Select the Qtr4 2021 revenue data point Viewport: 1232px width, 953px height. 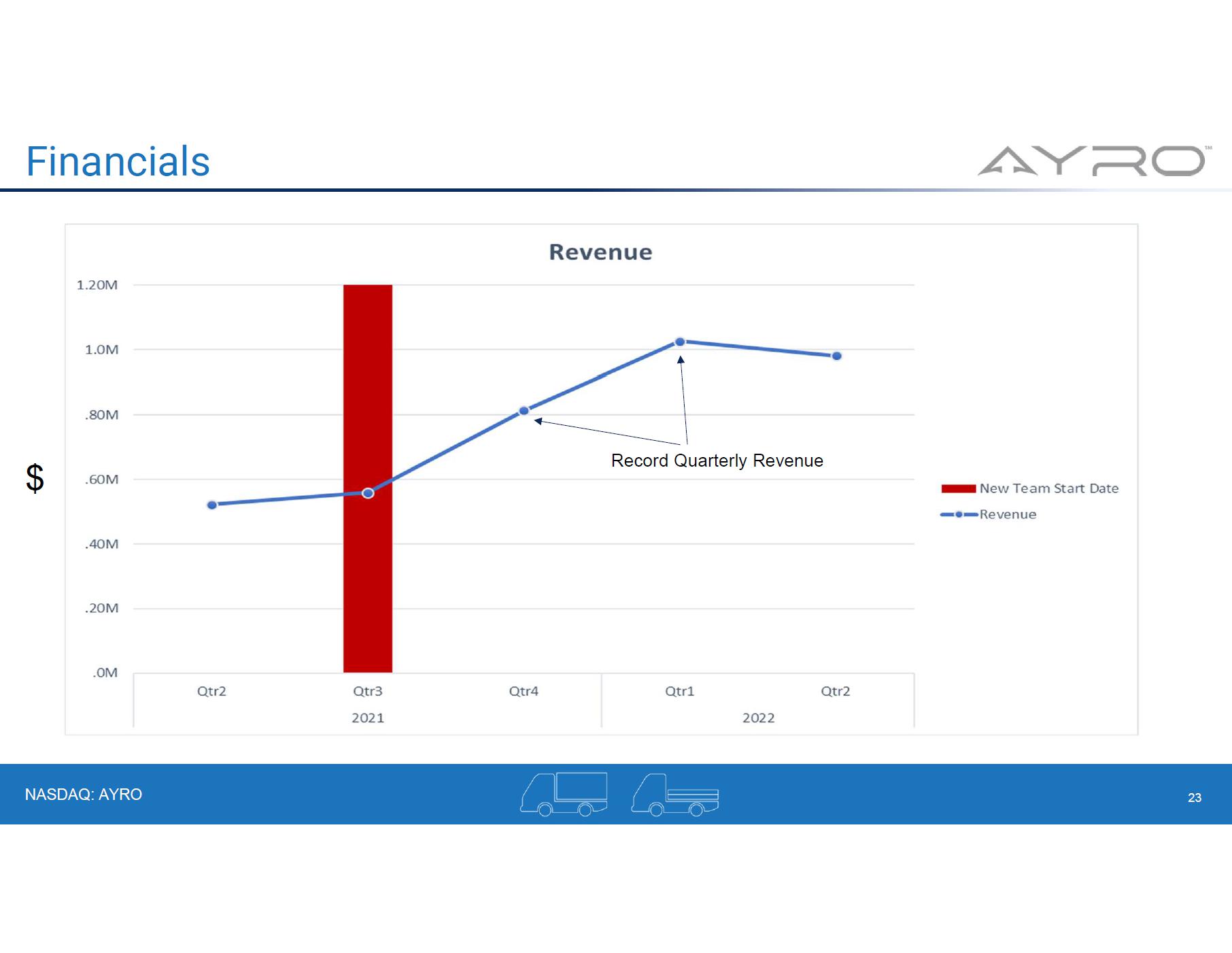524,411
